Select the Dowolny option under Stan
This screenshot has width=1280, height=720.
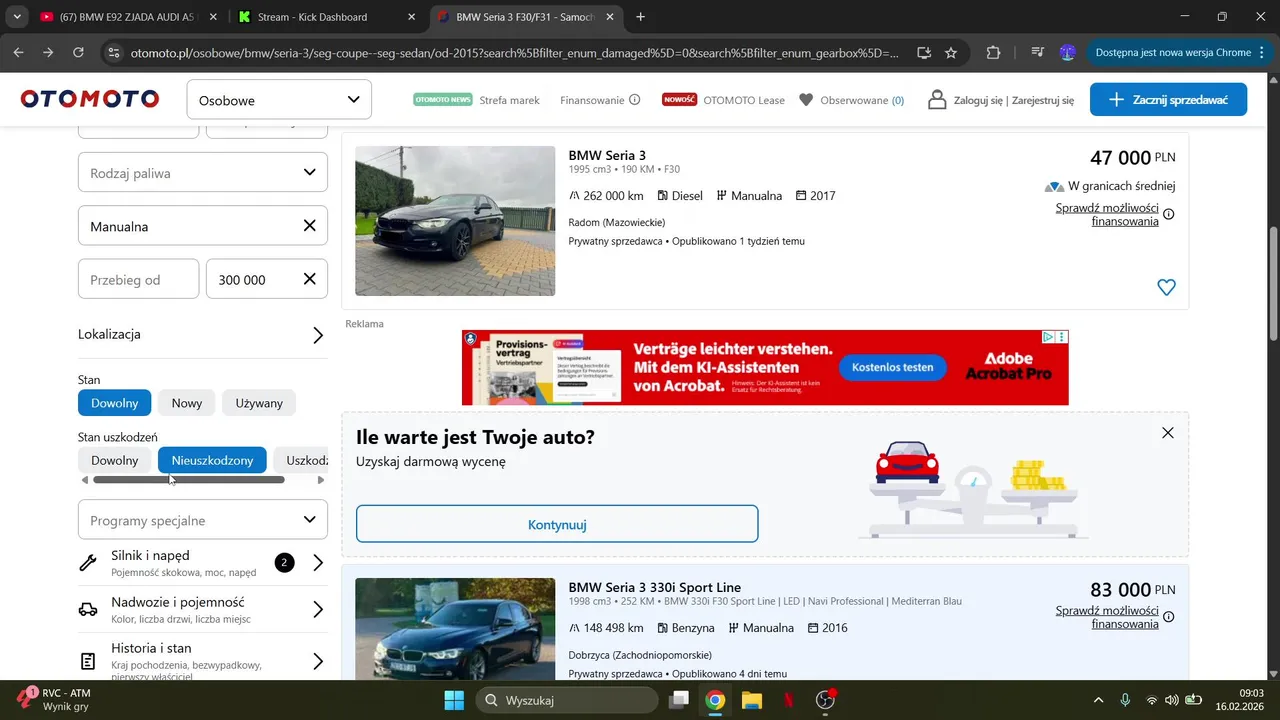tap(115, 403)
